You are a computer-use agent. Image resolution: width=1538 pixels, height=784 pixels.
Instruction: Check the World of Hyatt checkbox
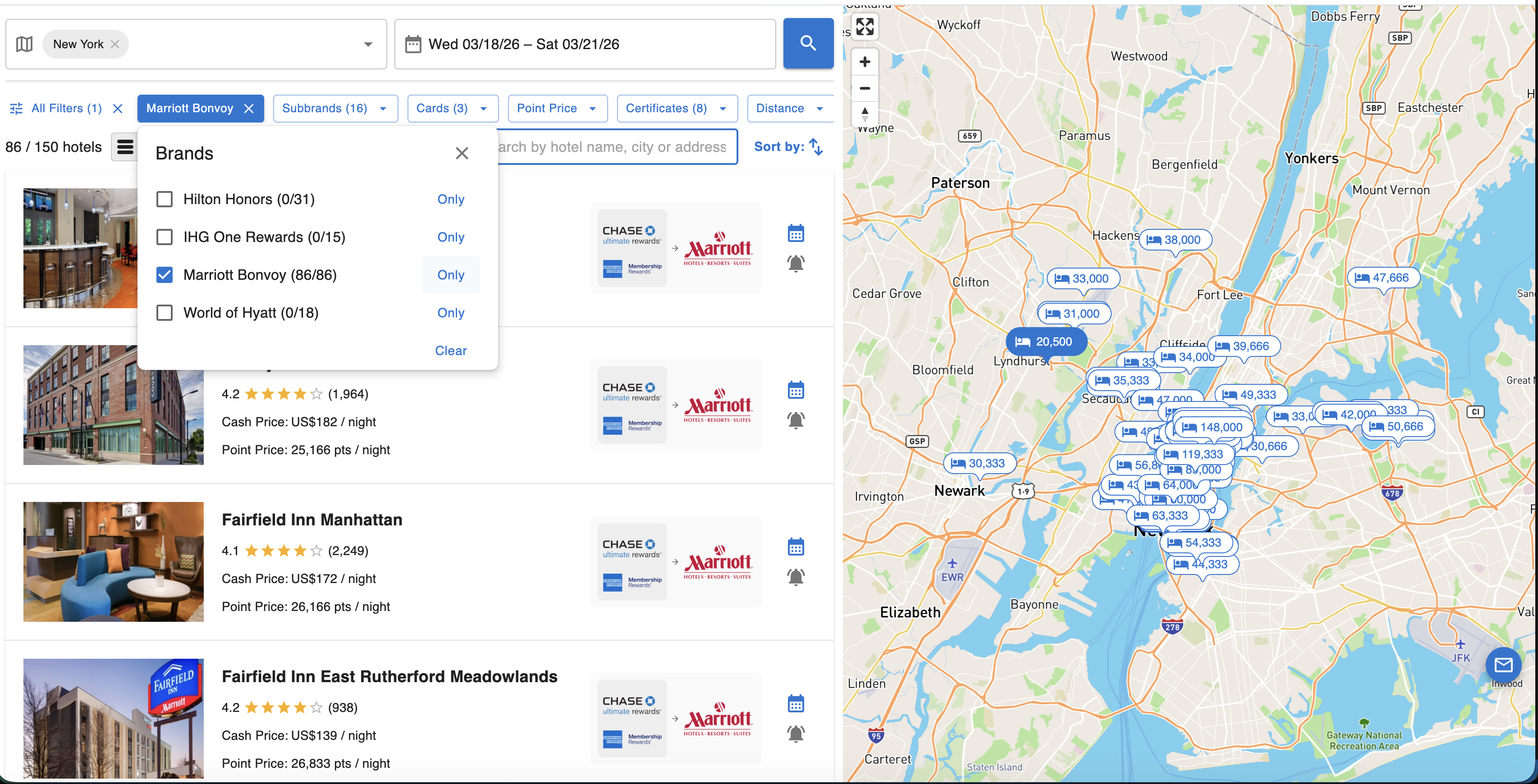(164, 313)
